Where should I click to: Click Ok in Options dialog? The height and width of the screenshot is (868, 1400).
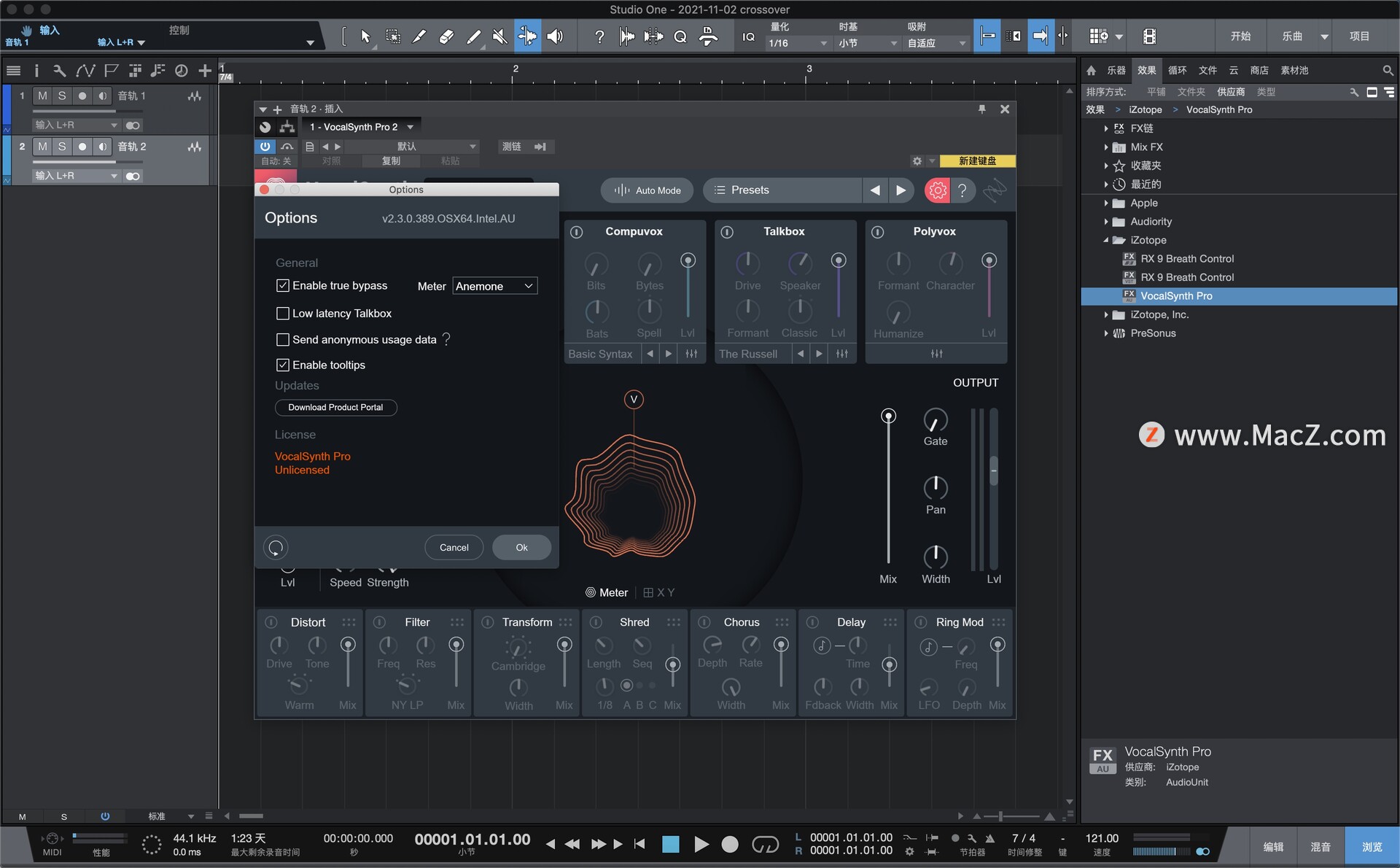(521, 548)
